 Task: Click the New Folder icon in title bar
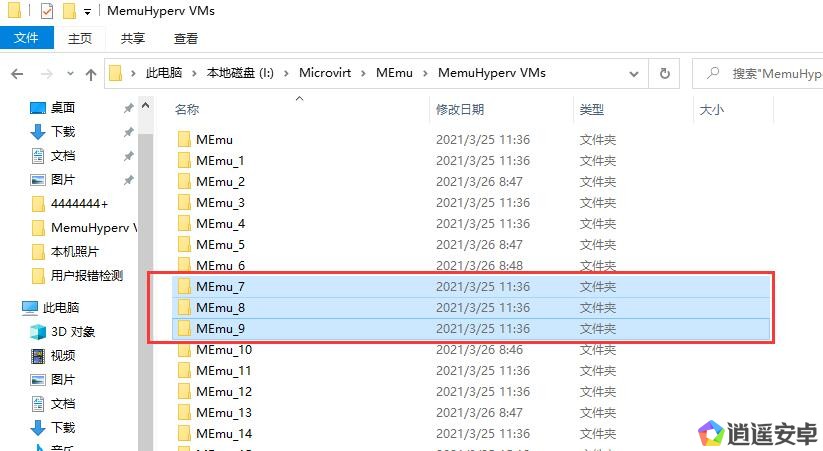tap(69, 11)
